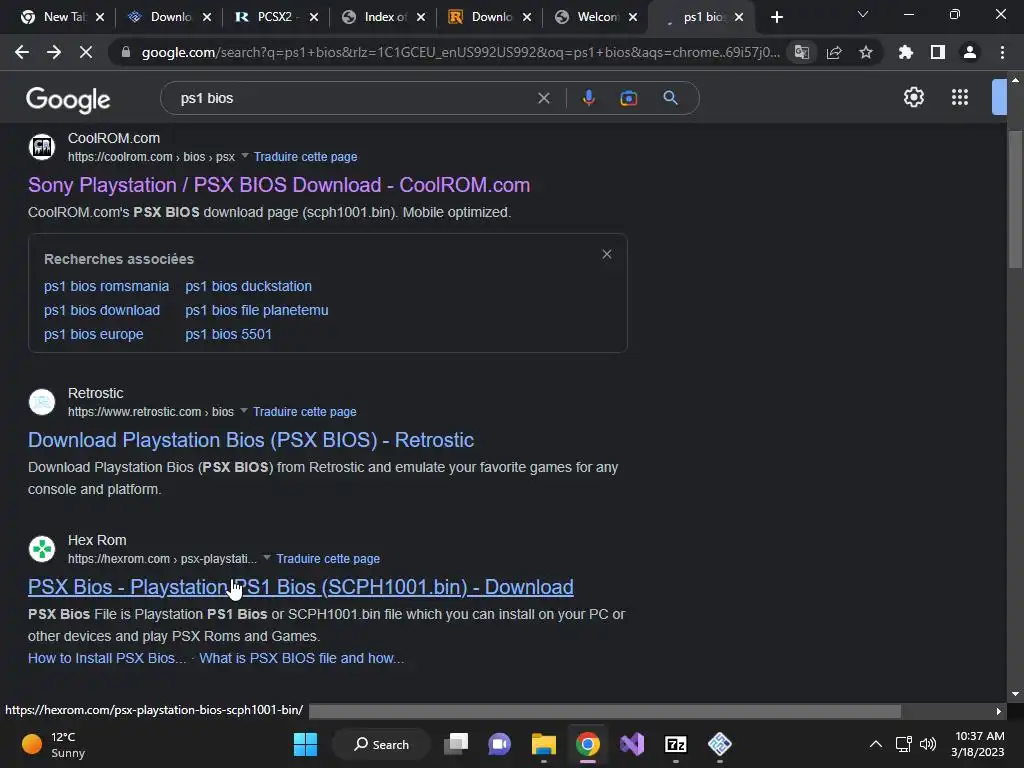Open the volume control in tray

click(927, 744)
